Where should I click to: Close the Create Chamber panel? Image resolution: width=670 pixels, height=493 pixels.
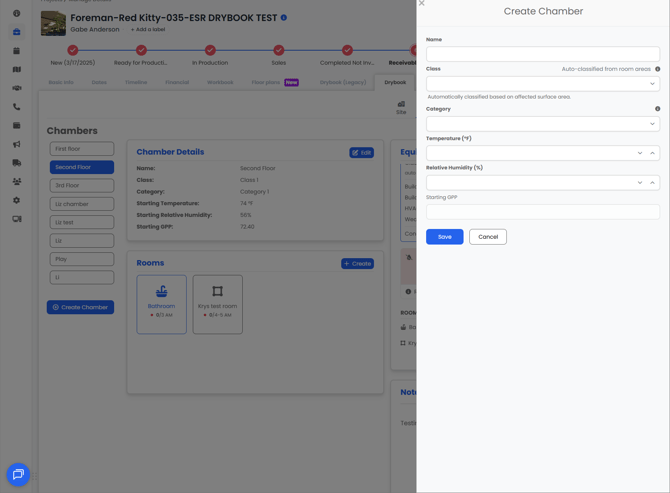[421, 3]
